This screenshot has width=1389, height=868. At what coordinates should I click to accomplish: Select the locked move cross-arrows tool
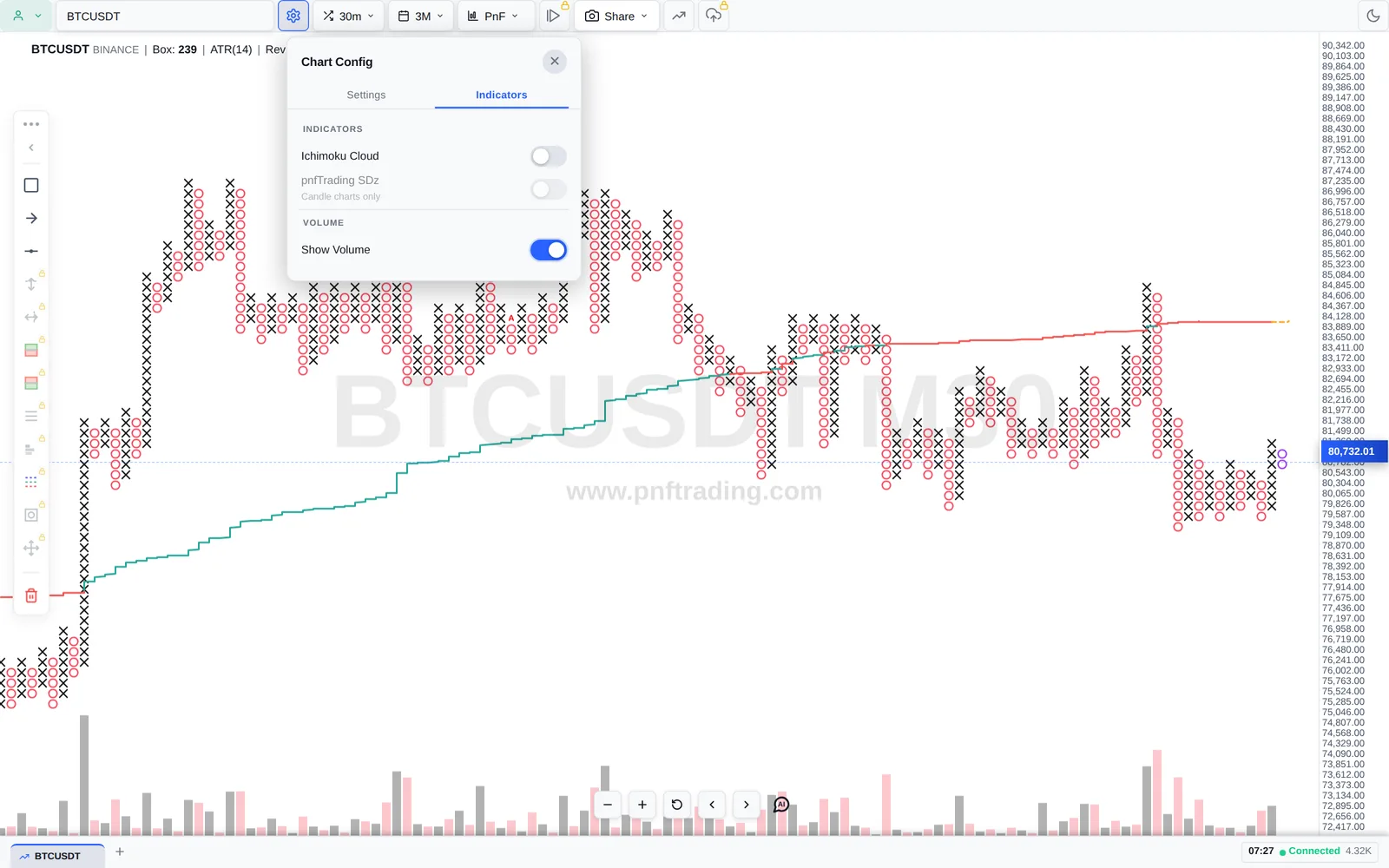(31, 548)
